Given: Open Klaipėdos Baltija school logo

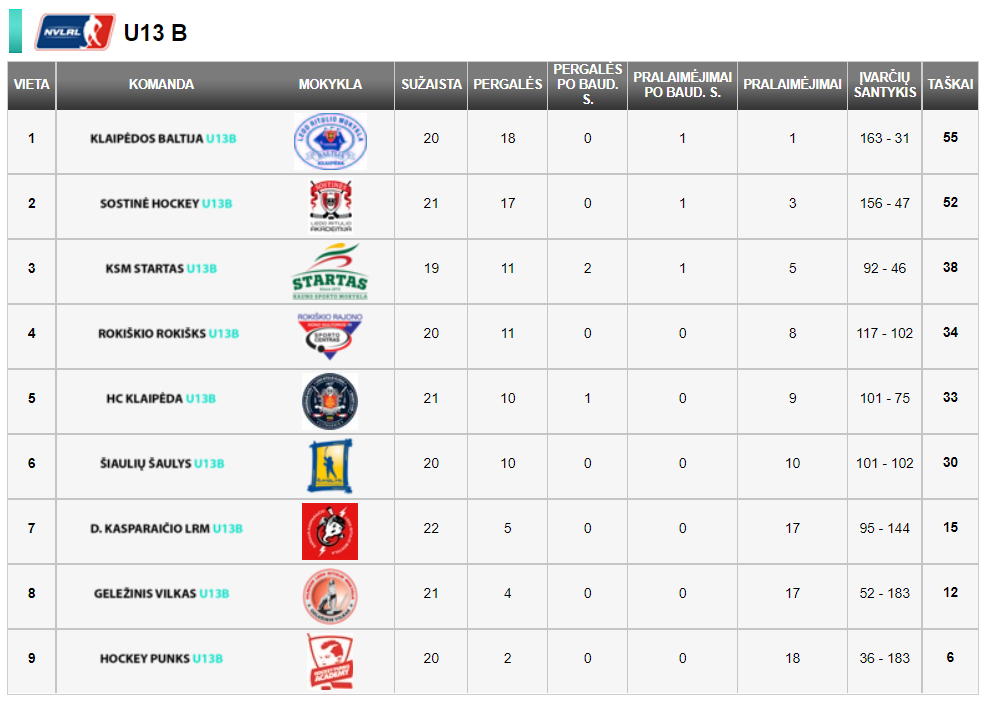Looking at the screenshot, I should coord(330,141).
